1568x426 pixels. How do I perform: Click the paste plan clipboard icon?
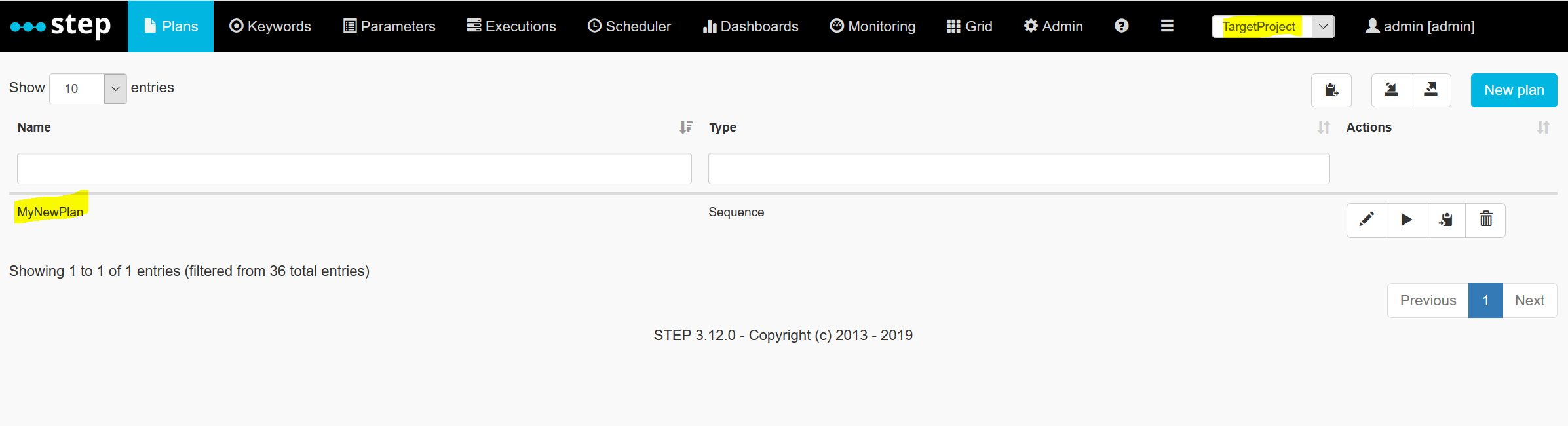[1331, 90]
